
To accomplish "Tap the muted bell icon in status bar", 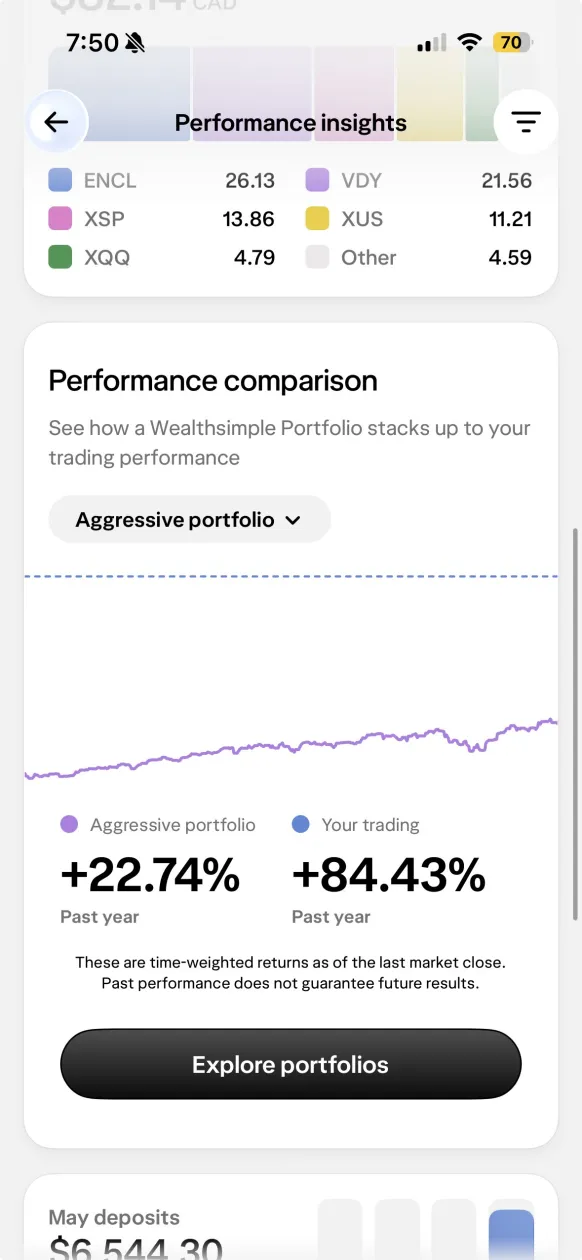I will 134,43.
